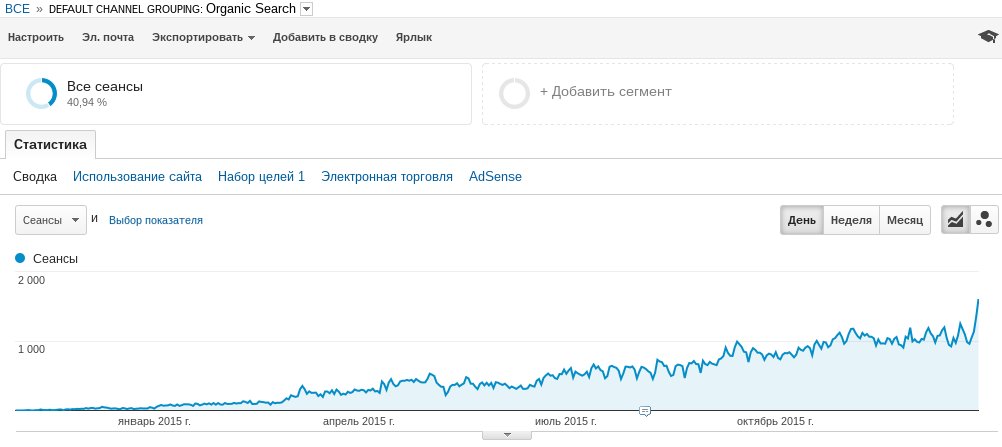
Task: Click the Все сеансы segment donut icon
Action: [41, 93]
